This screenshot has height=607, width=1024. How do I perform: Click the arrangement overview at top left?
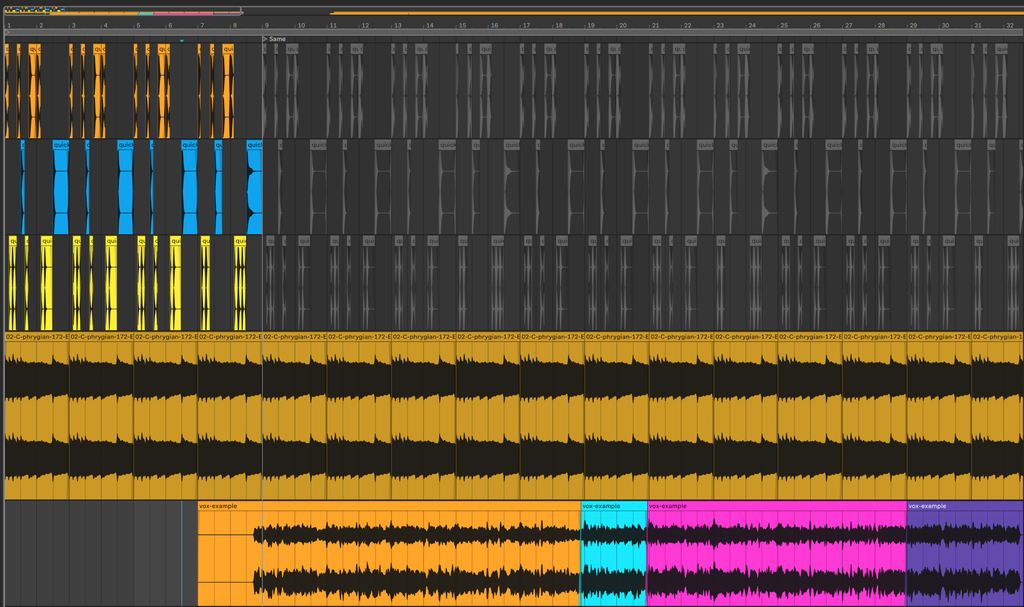point(123,11)
